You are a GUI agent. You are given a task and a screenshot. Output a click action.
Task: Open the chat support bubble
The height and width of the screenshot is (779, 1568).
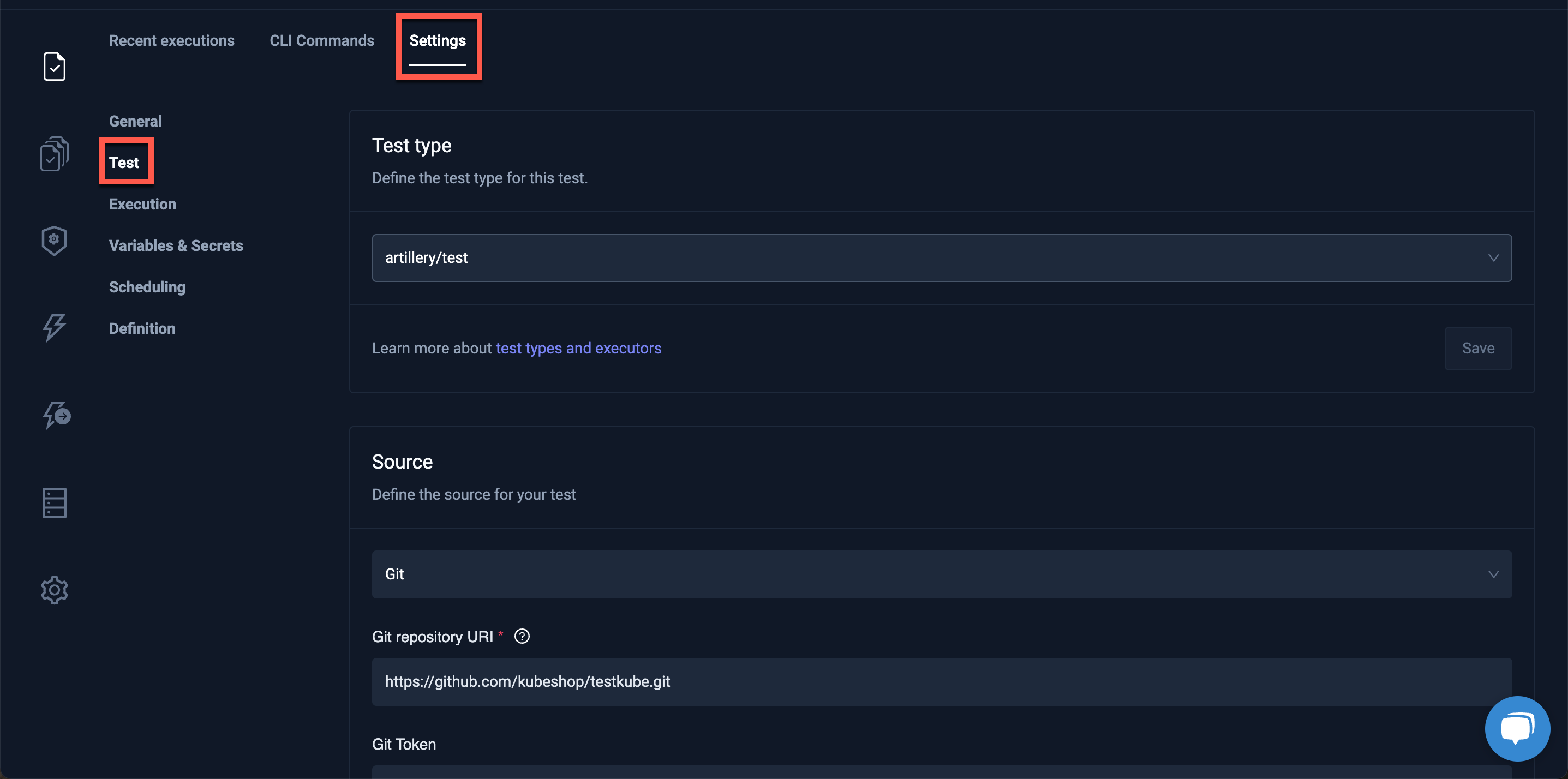coord(1517,728)
